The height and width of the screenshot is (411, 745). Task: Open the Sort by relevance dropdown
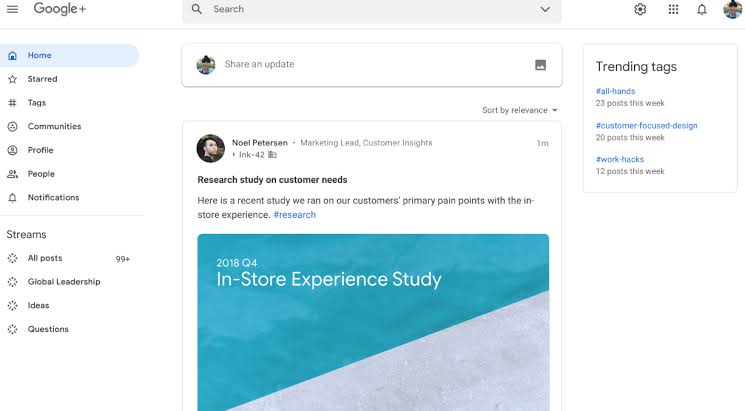tap(520, 110)
